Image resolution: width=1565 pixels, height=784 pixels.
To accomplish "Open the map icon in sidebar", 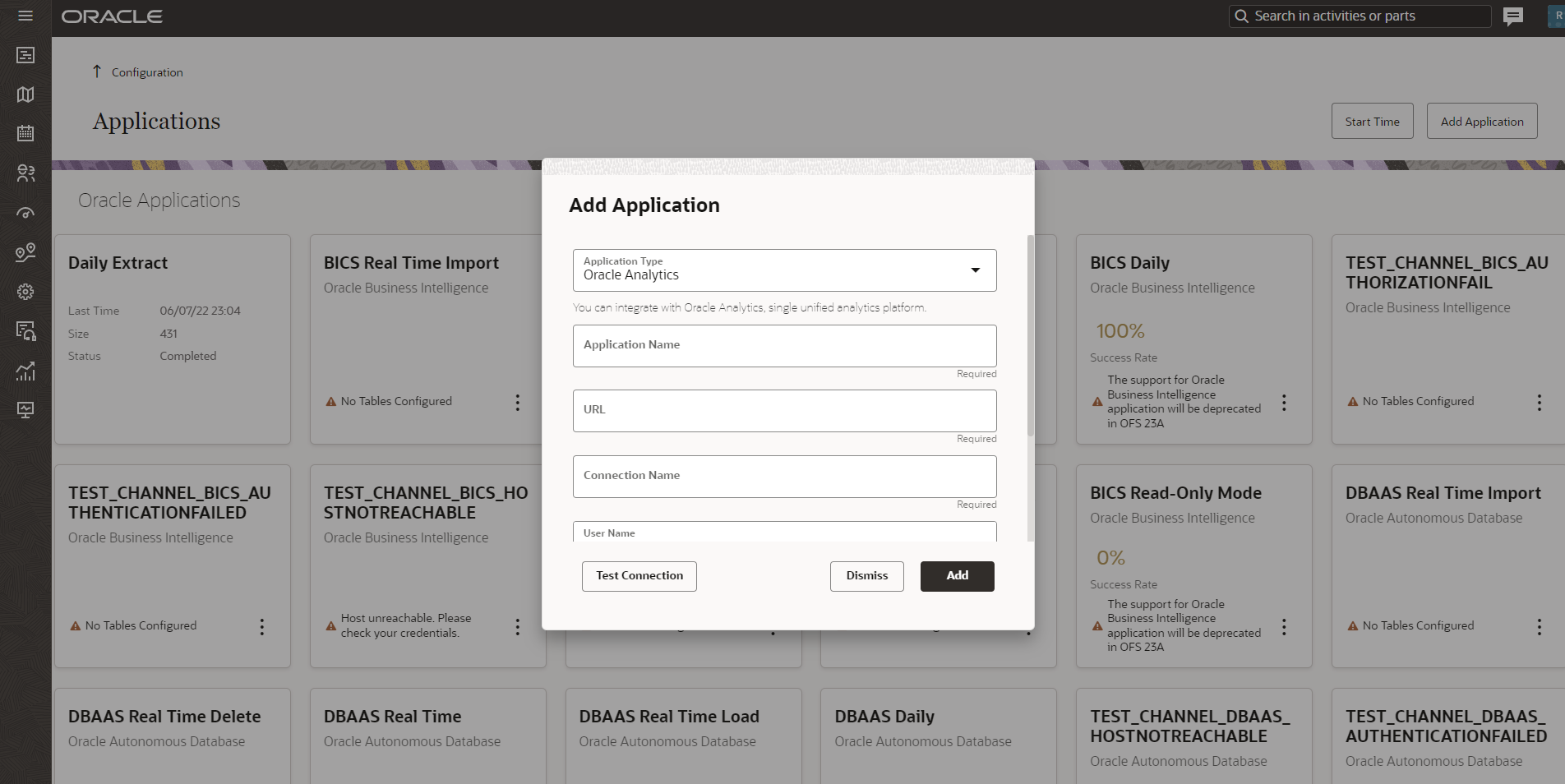I will point(25,95).
